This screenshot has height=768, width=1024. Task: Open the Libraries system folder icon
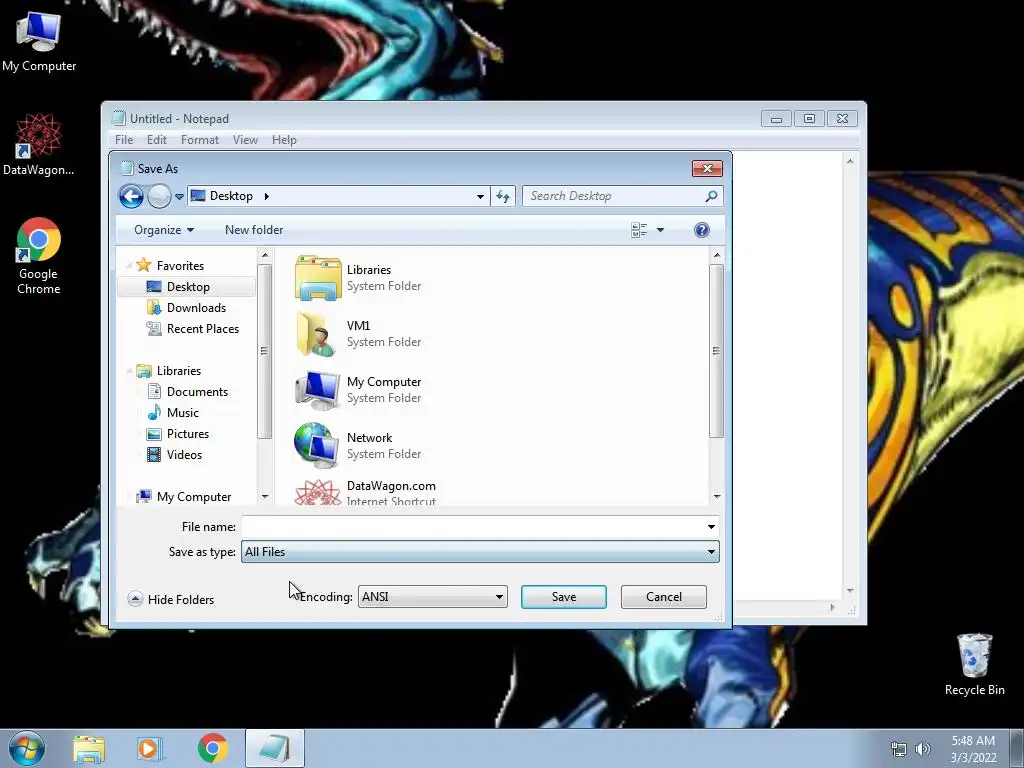tap(317, 278)
